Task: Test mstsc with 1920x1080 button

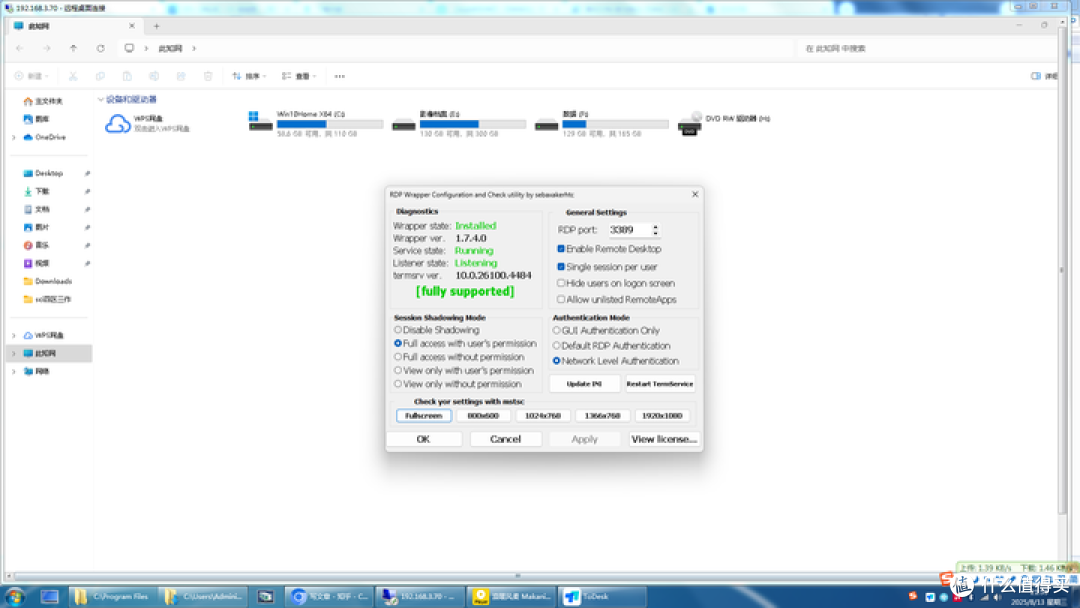Action: point(662,415)
